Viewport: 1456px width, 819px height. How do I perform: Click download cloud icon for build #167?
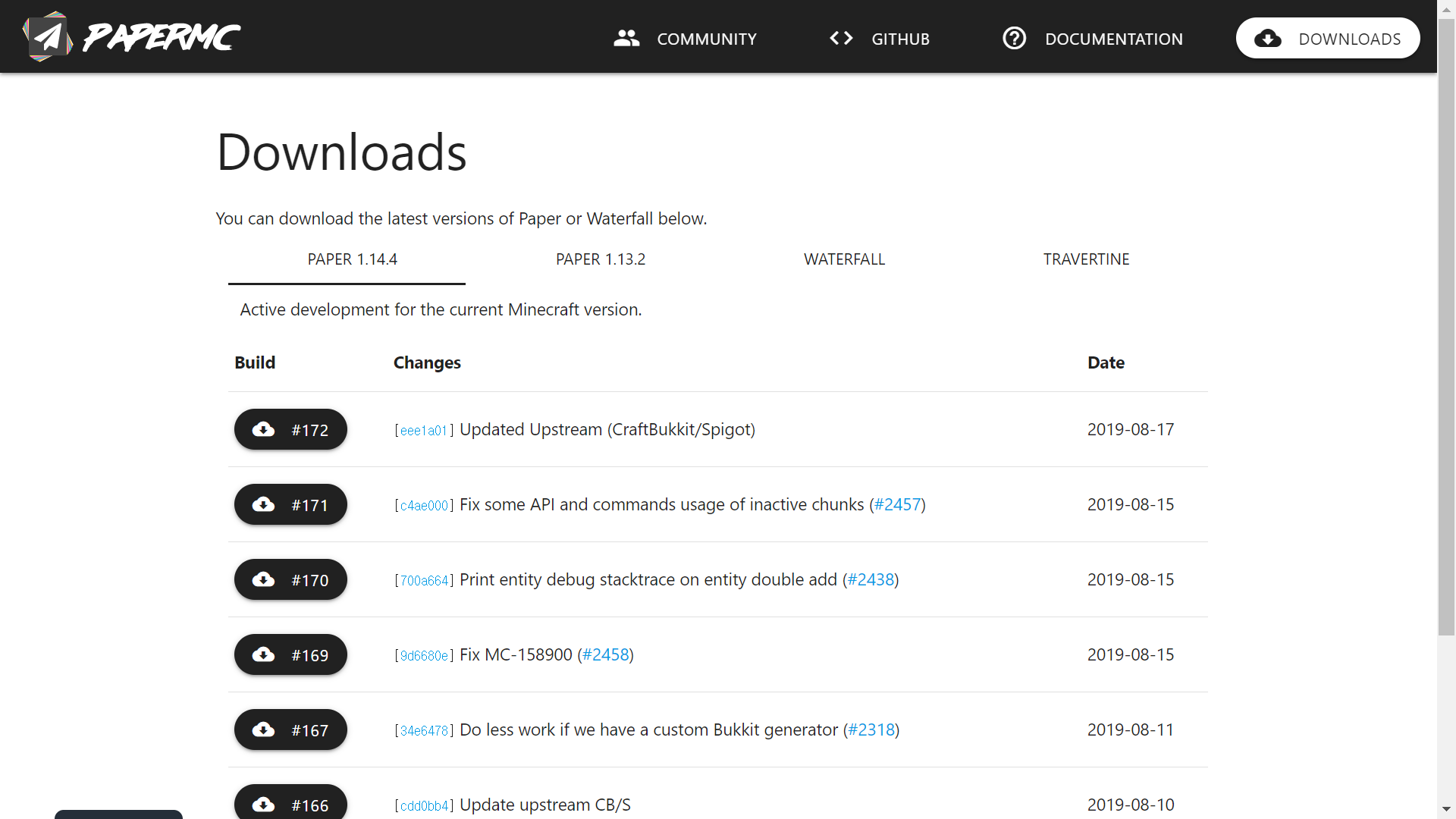(264, 730)
